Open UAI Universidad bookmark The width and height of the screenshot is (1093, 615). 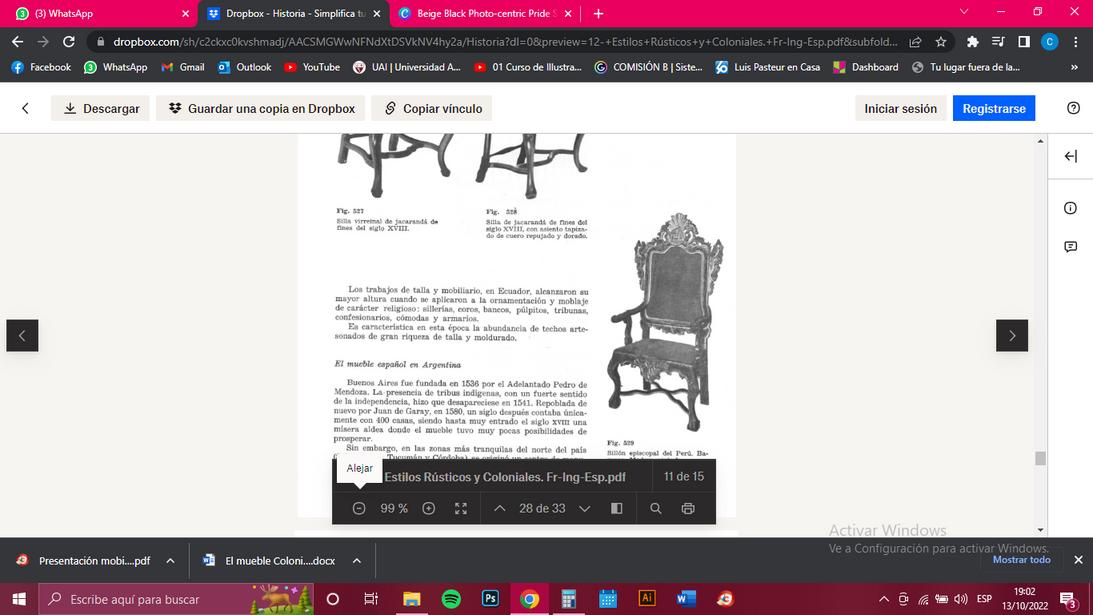[407, 67]
